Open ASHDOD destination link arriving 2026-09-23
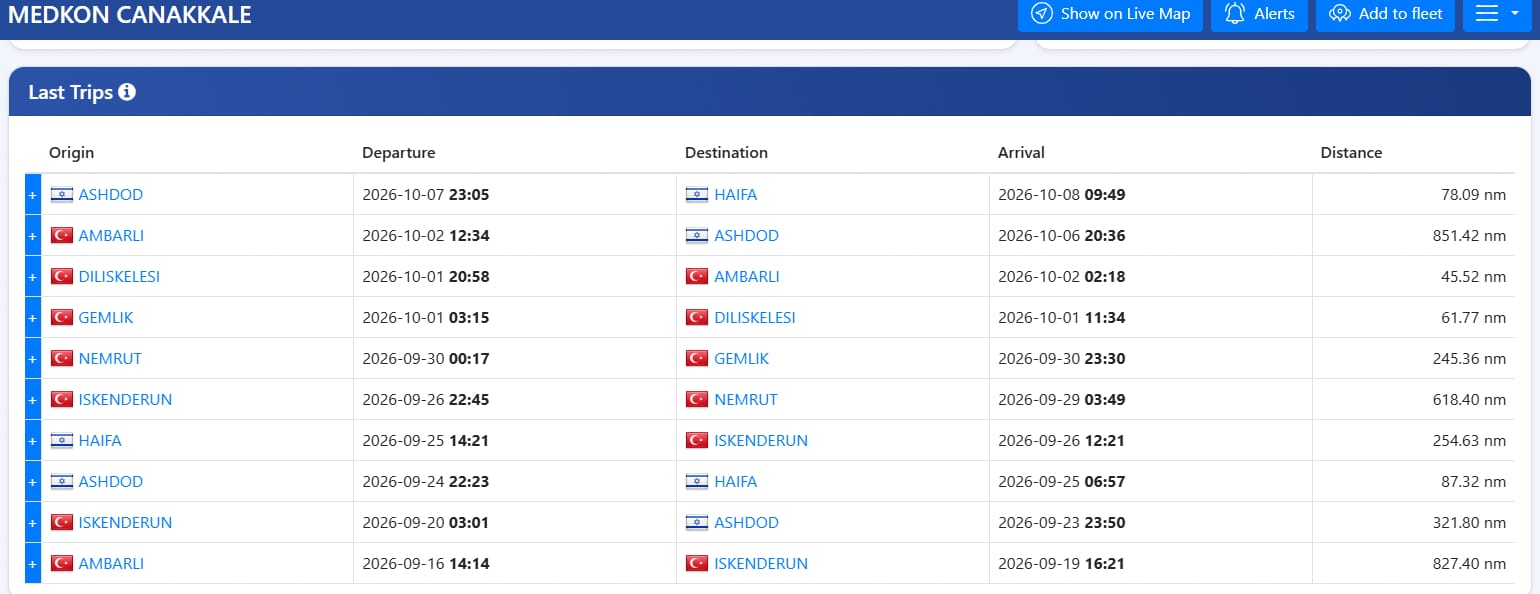 click(x=746, y=523)
